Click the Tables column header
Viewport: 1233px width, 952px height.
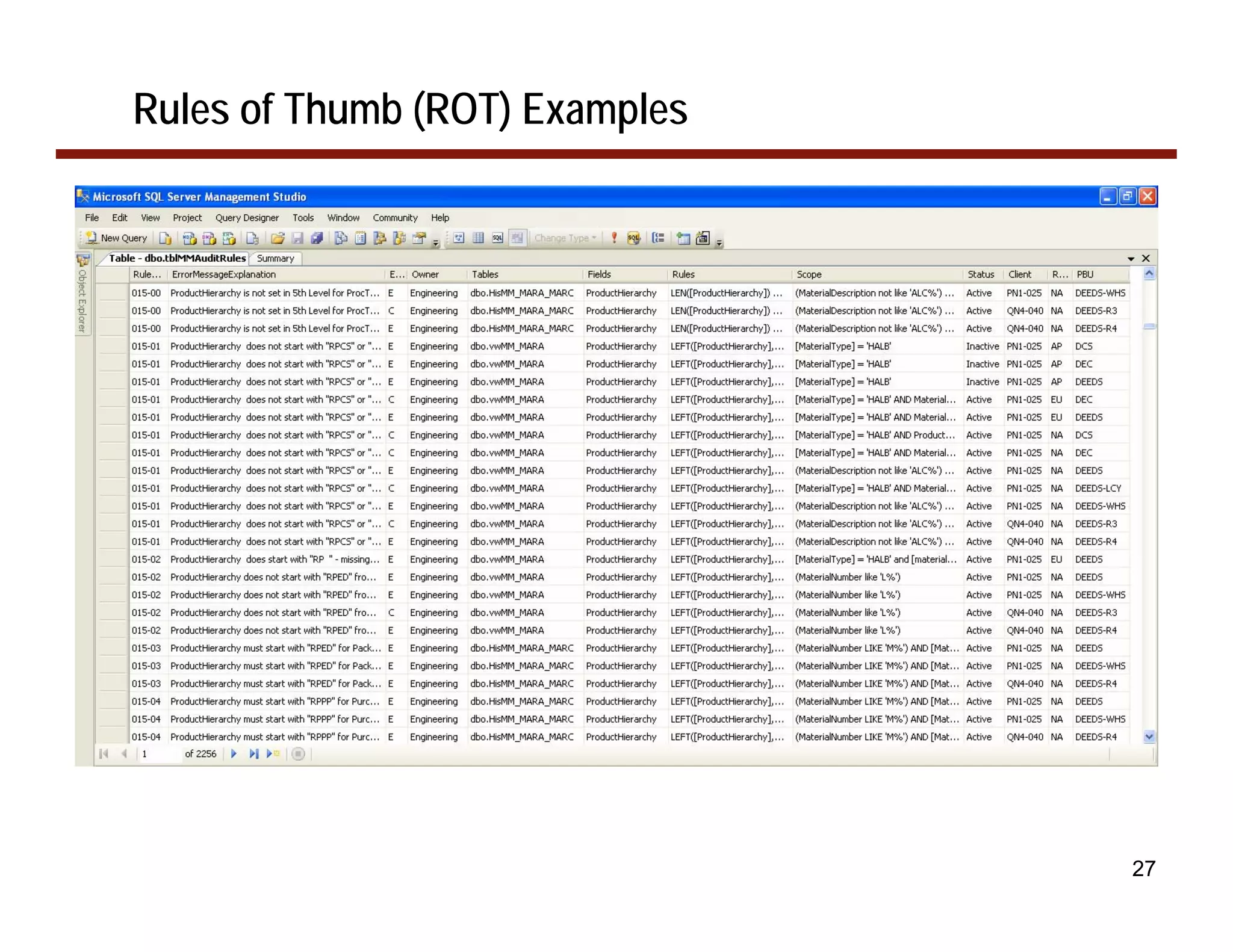(x=524, y=274)
